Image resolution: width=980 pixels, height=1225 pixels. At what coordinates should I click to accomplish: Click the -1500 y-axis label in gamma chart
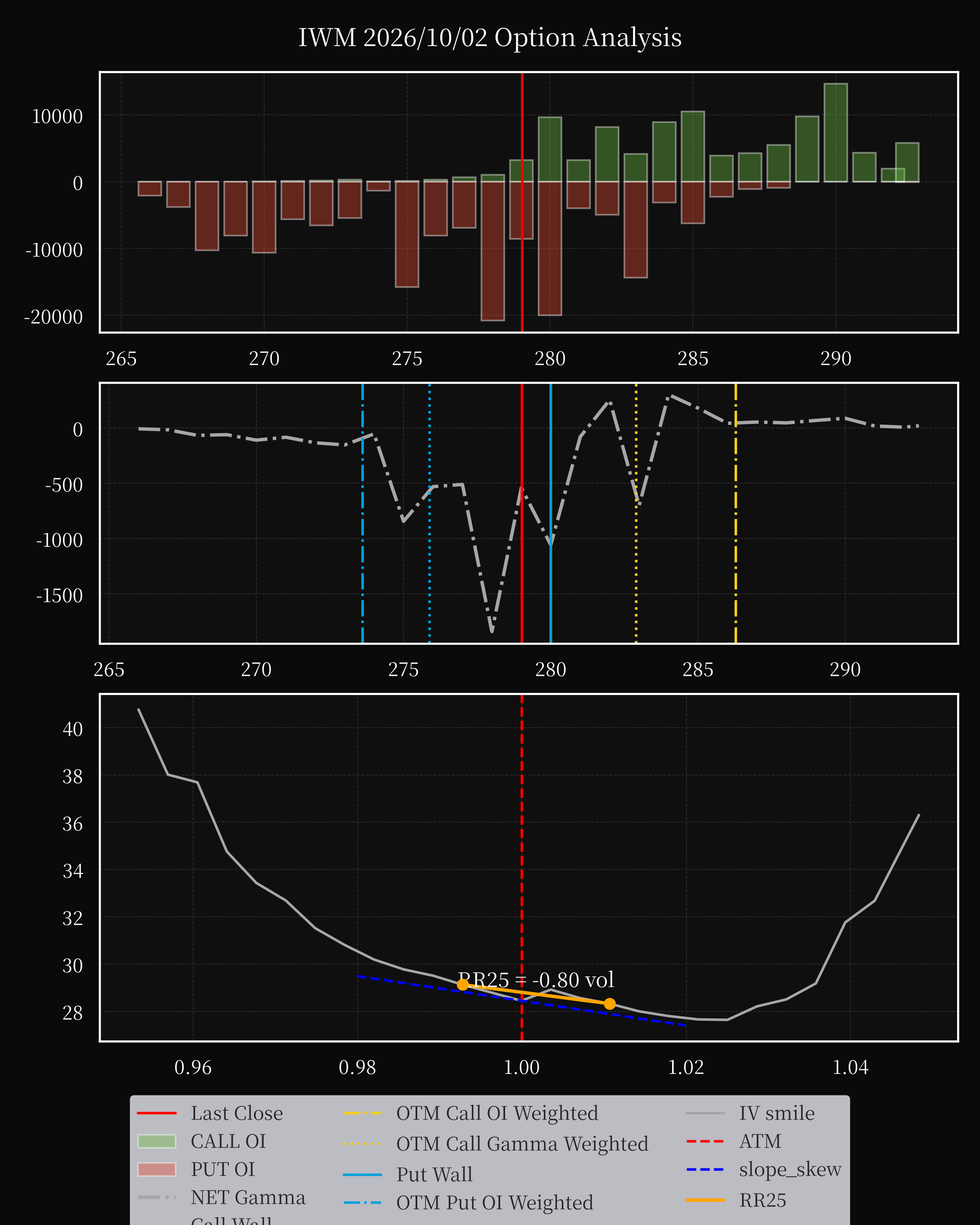tap(60, 595)
